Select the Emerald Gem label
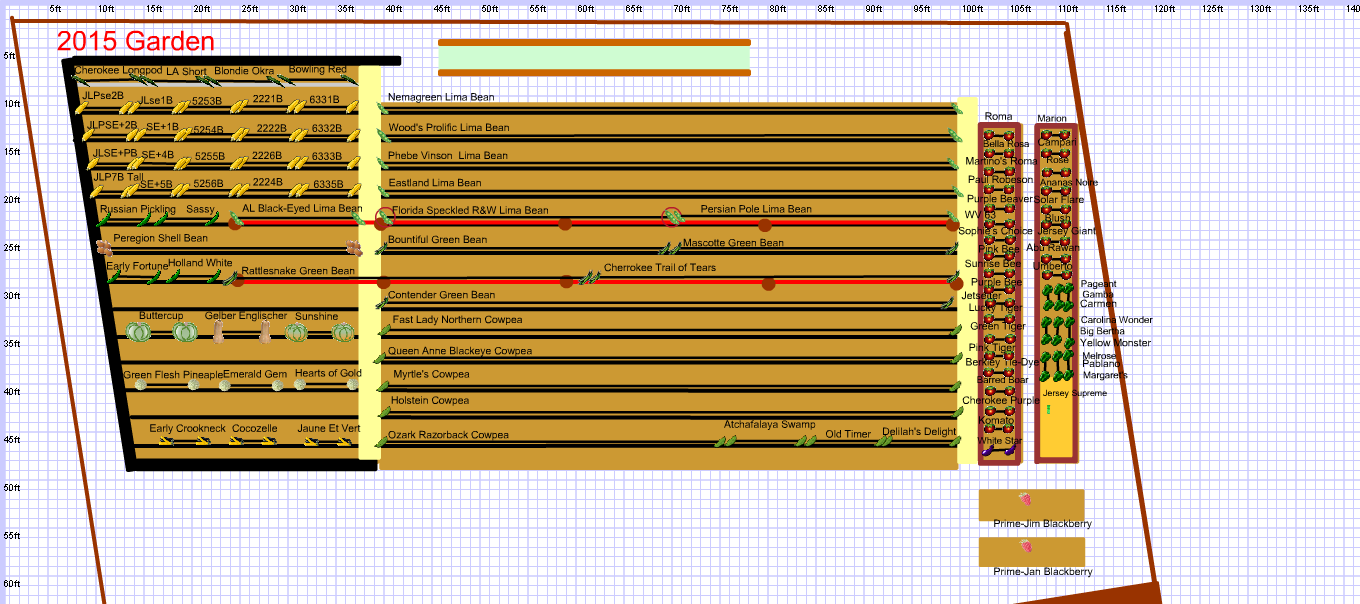 pyautogui.click(x=255, y=374)
